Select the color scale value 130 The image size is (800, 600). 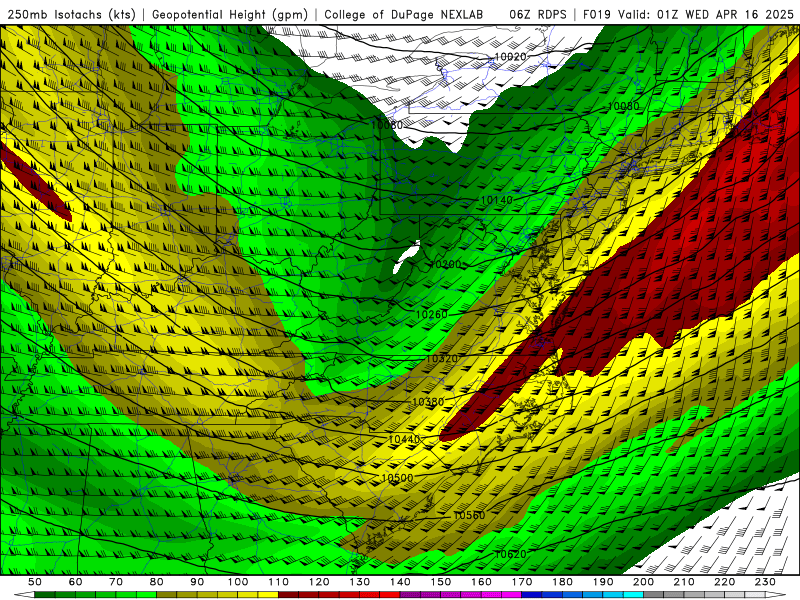click(360, 582)
